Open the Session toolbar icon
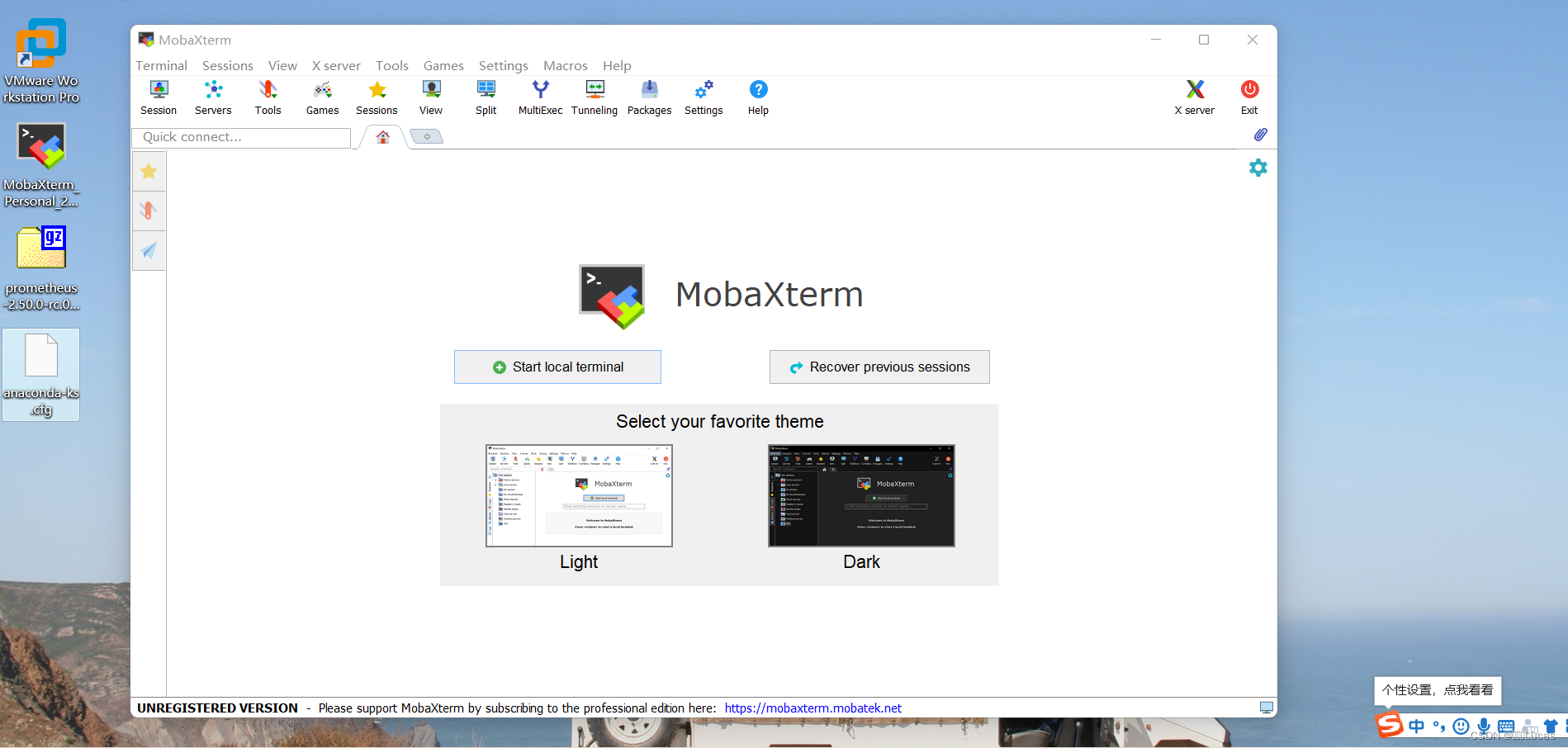1568x748 pixels. click(159, 97)
